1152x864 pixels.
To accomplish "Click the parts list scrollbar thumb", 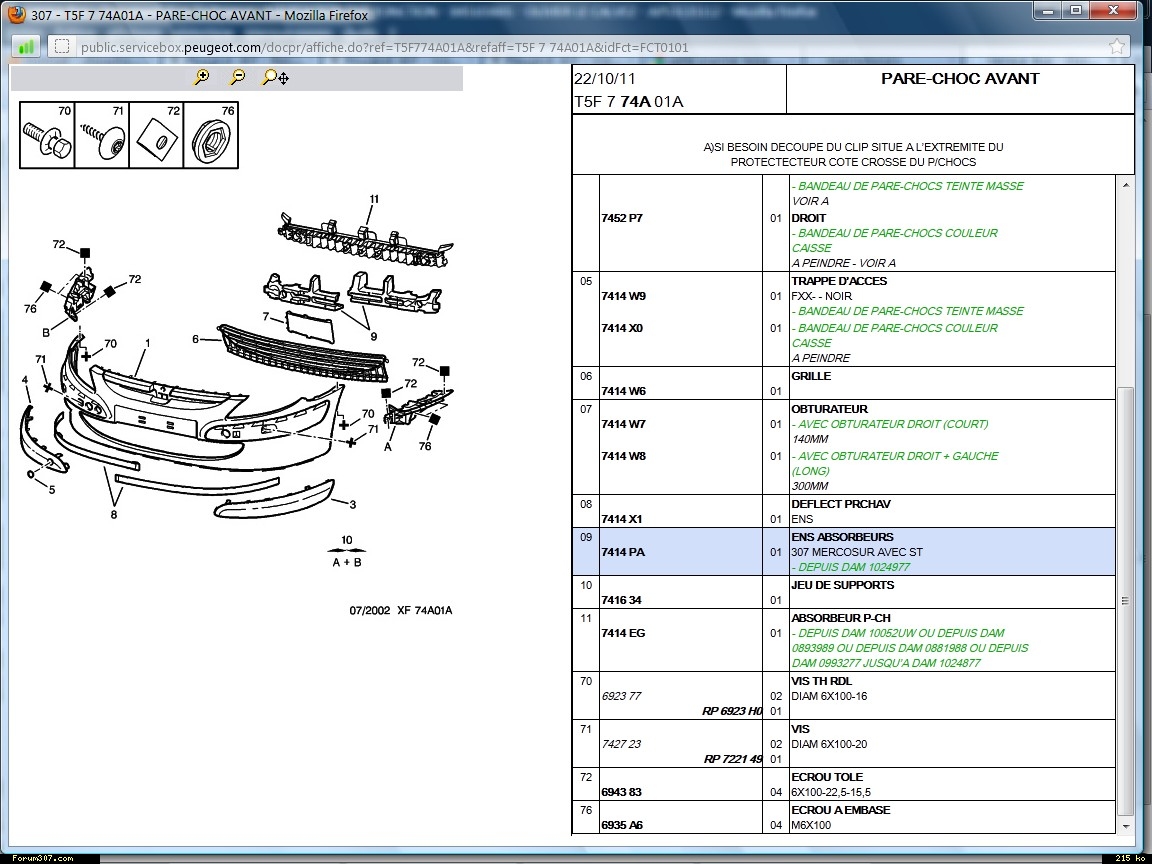I will click(1126, 600).
